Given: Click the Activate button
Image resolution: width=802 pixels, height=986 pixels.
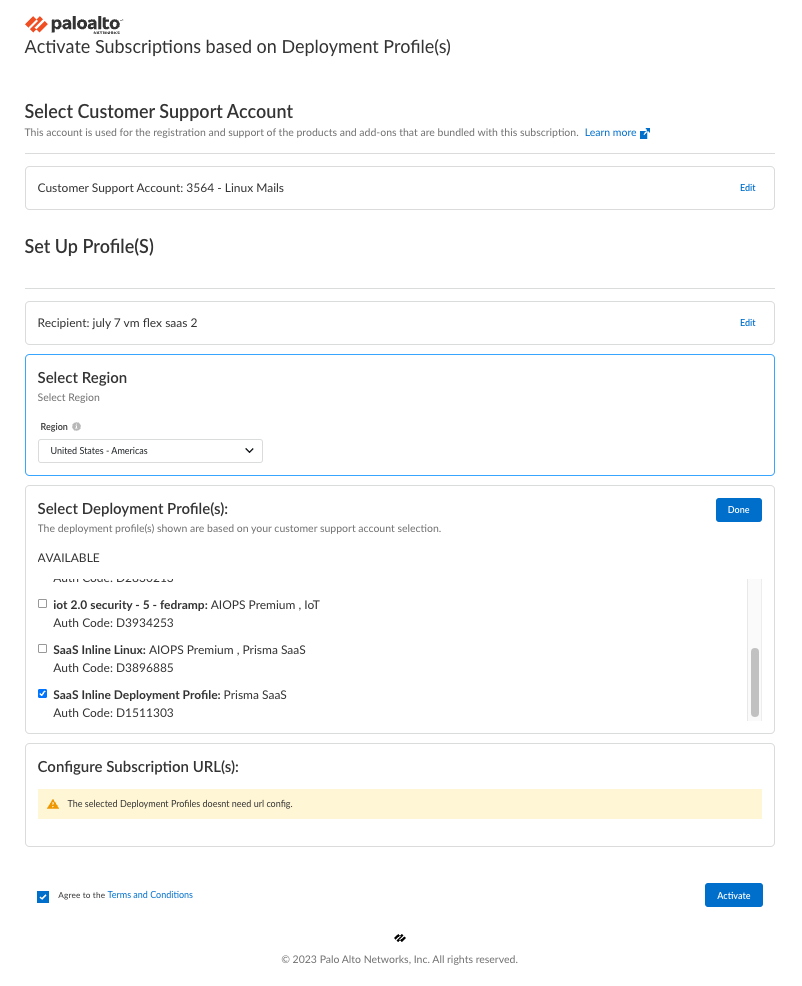Looking at the screenshot, I should point(733,895).
